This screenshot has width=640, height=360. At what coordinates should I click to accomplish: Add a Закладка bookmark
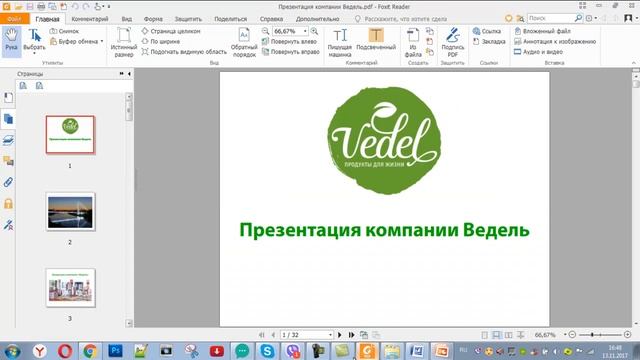click(489, 41)
